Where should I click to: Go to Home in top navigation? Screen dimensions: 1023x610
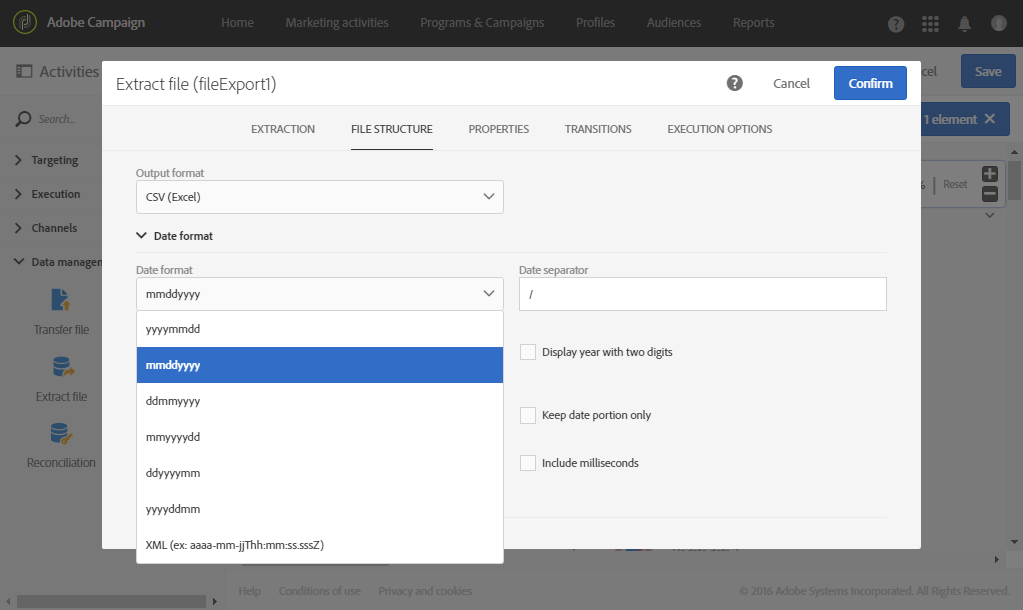pyautogui.click(x=237, y=22)
